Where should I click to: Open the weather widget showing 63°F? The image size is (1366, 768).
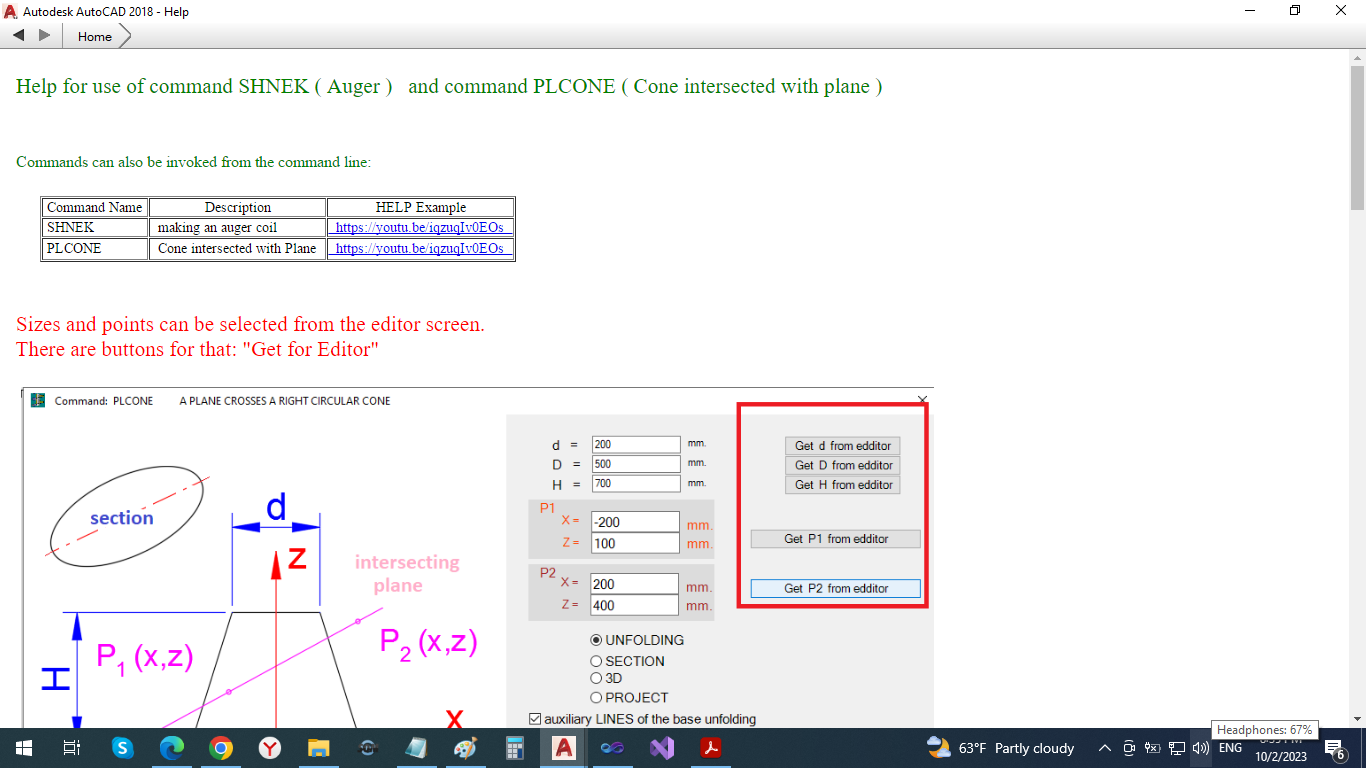point(1001,748)
